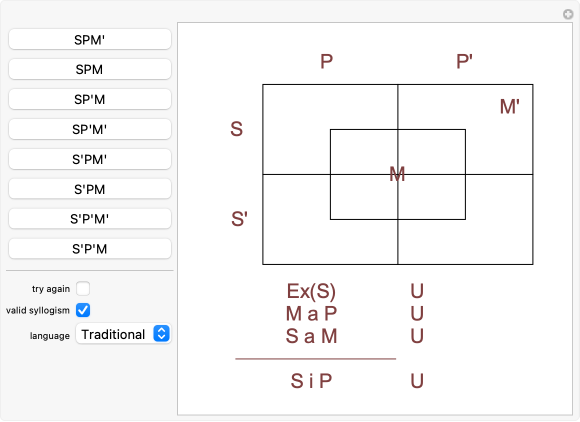Viewport: 580px width, 422px height.
Task: Enable the try again checkbox
Action: [83, 288]
